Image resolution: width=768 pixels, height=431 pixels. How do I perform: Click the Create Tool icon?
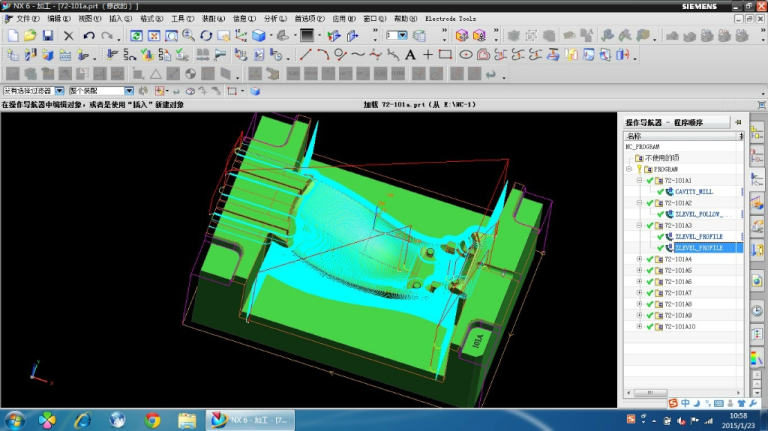(x=30, y=55)
